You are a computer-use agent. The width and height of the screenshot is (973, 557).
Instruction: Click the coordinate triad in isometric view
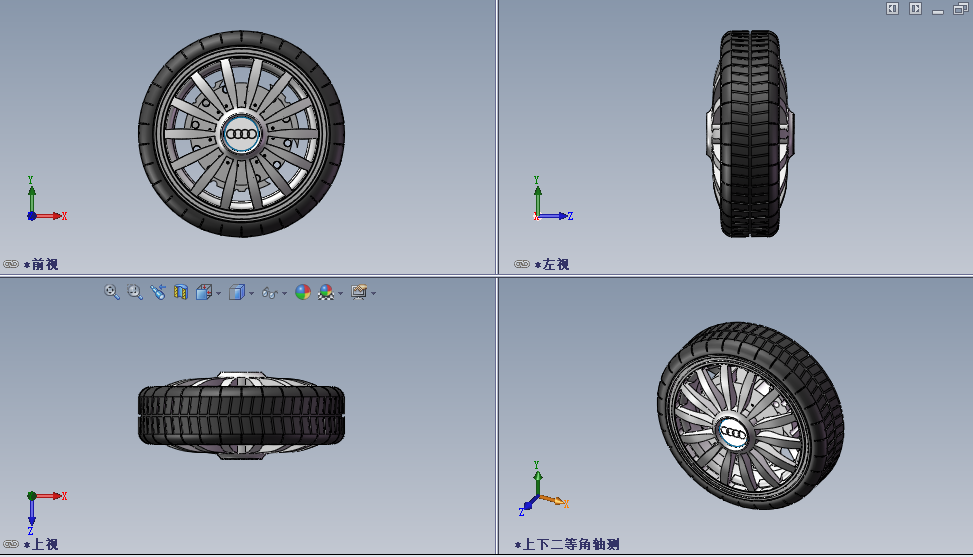pyautogui.click(x=544, y=489)
